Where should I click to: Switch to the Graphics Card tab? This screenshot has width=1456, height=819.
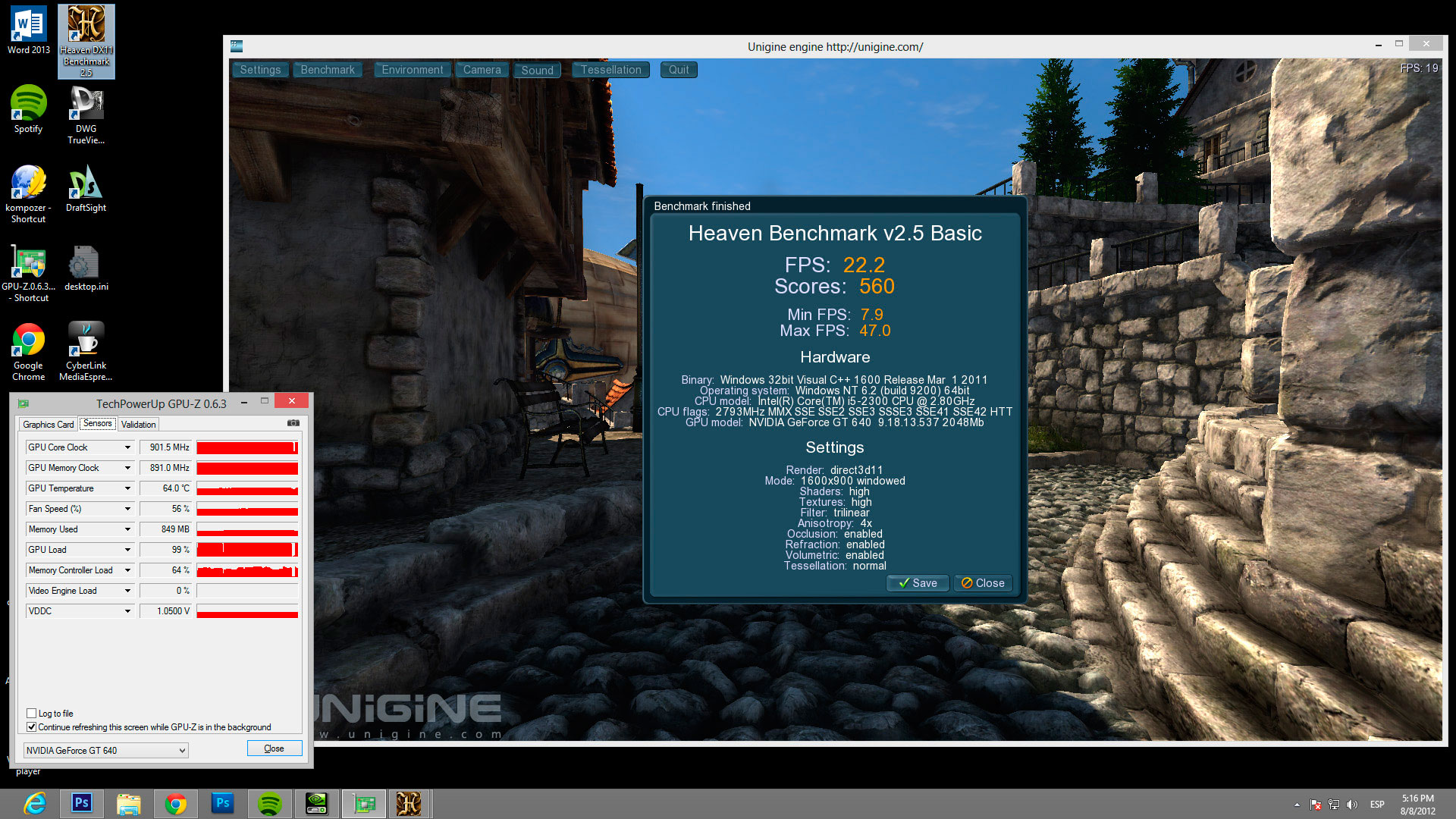click(x=49, y=425)
